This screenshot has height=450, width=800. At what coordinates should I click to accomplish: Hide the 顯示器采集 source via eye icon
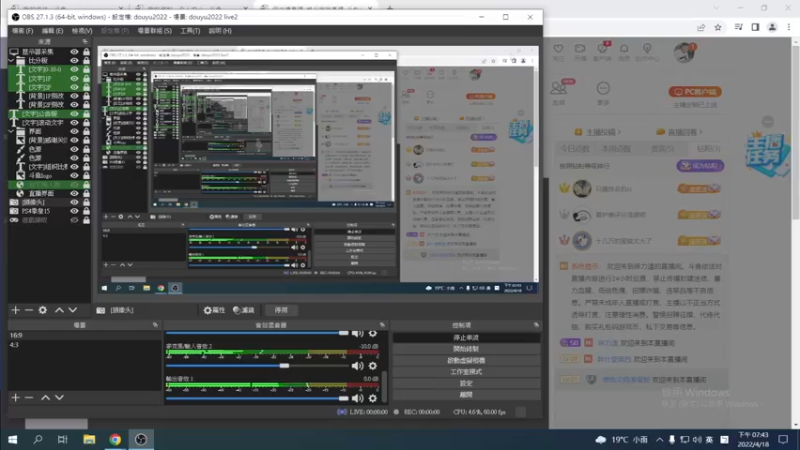(x=74, y=52)
